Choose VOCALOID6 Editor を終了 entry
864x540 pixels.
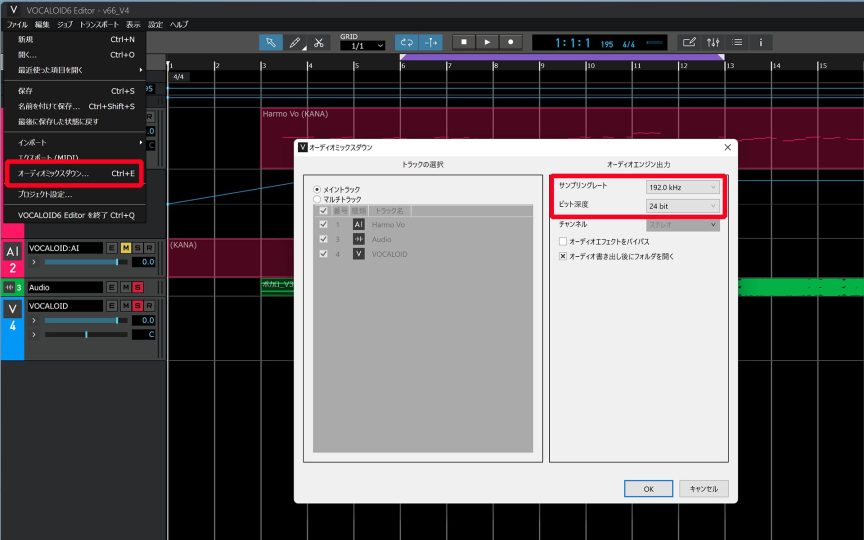(75, 215)
